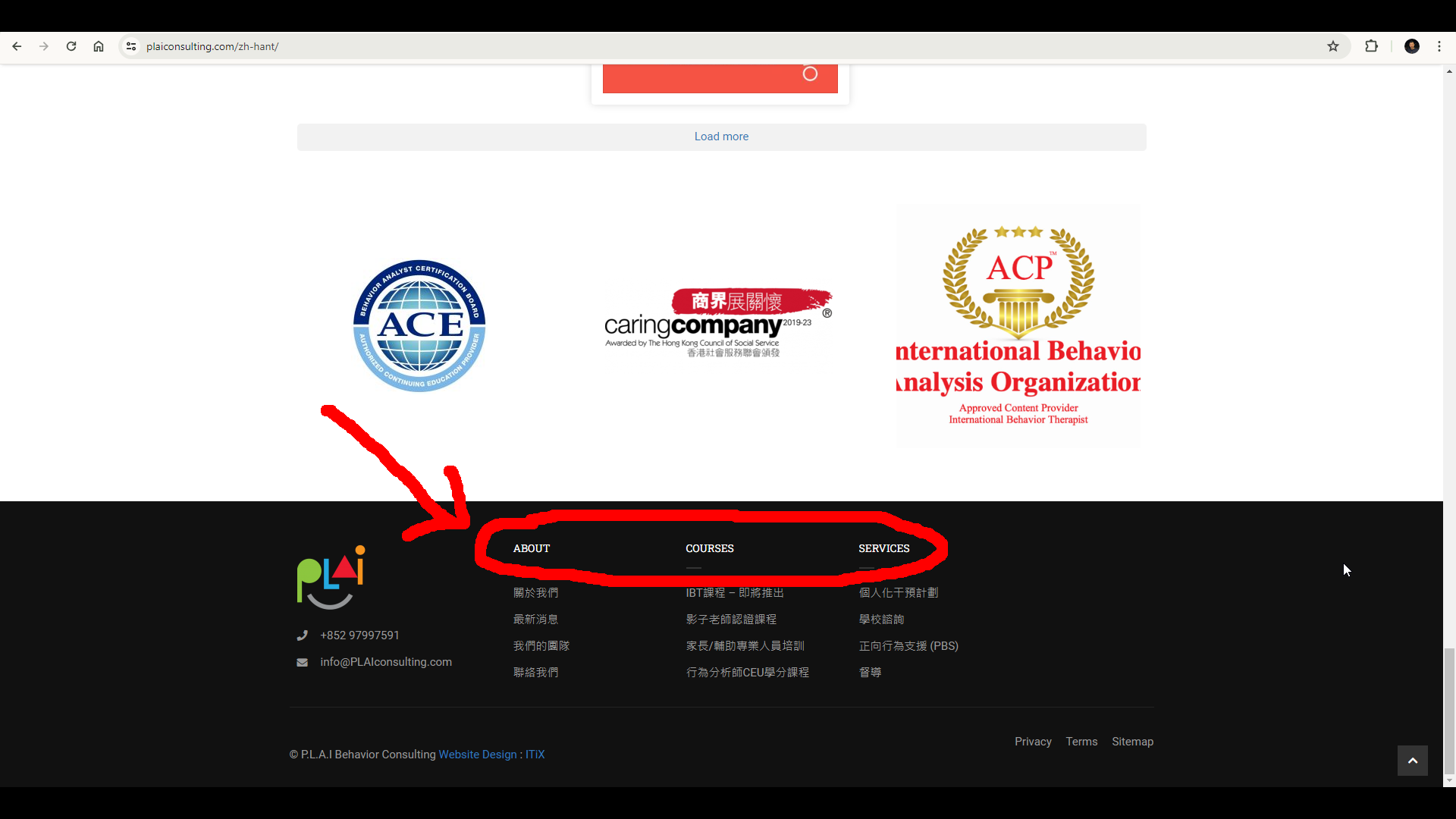Image resolution: width=1456 pixels, height=819 pixels.
Task: Open site information icon in address bar
Action: click(131, 46)
